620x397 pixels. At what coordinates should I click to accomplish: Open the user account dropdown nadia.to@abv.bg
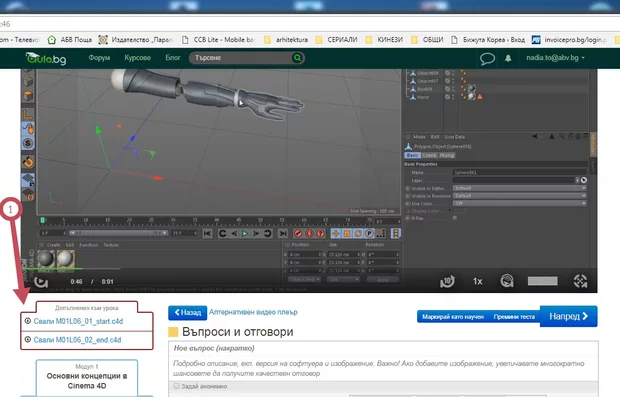pyautogui.click(x=555, y=58)
